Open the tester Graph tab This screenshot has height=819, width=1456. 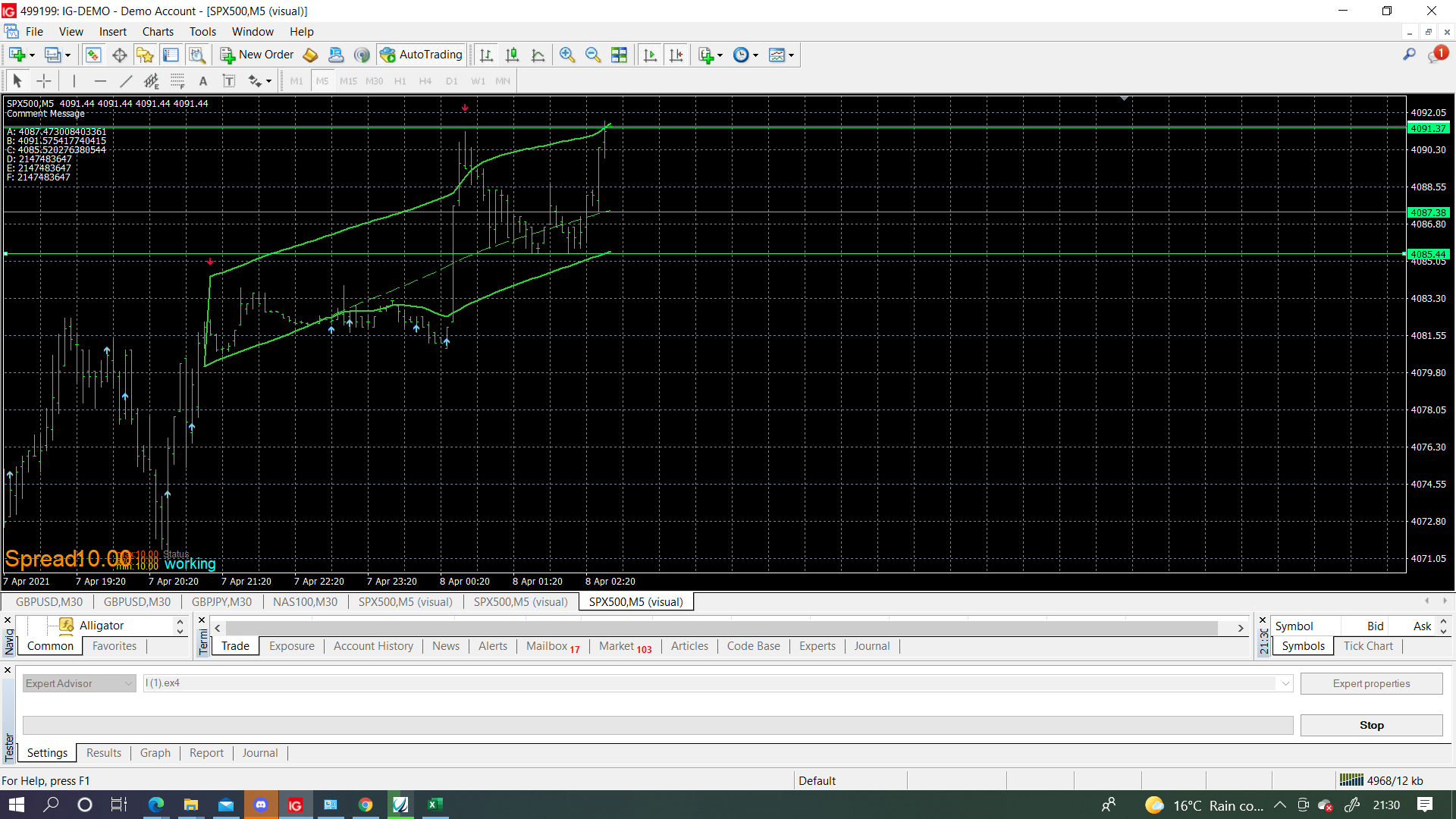click(x=155, y=753)
